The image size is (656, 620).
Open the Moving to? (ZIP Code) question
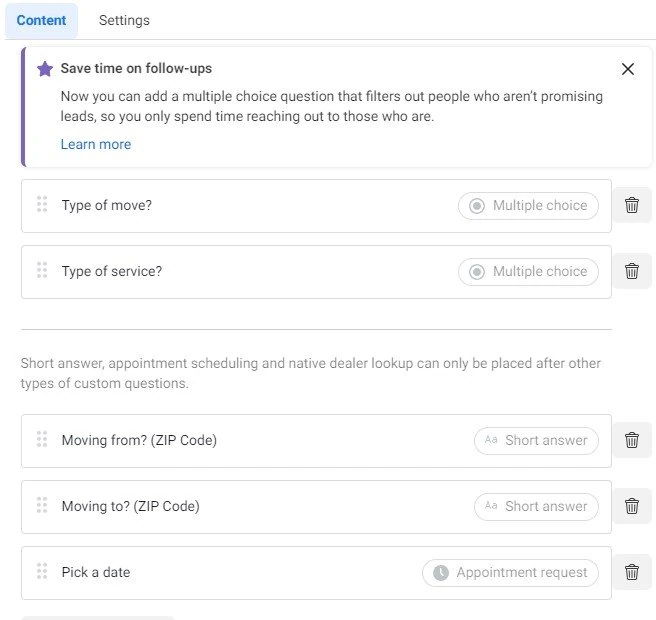316,507
